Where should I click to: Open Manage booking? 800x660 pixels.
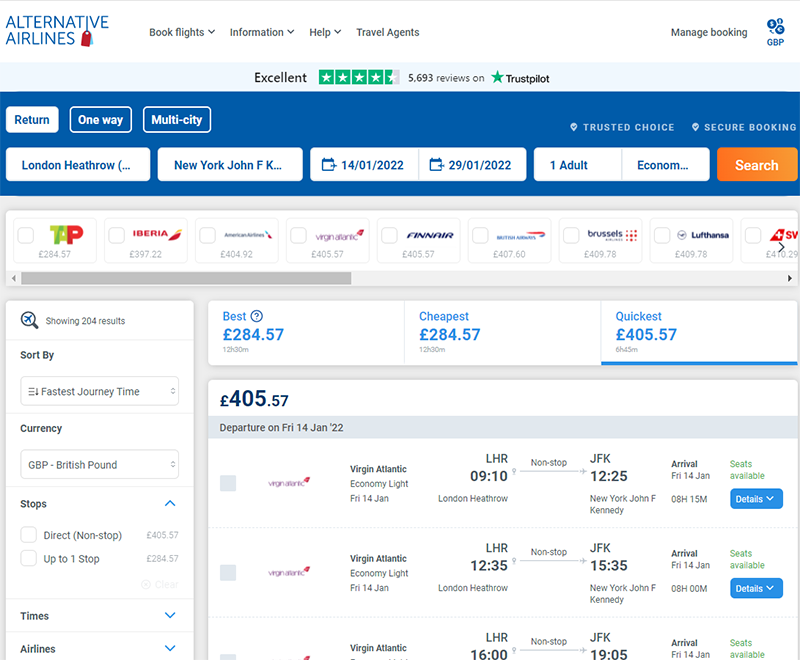pyautogui.click(x=709, y=32)
